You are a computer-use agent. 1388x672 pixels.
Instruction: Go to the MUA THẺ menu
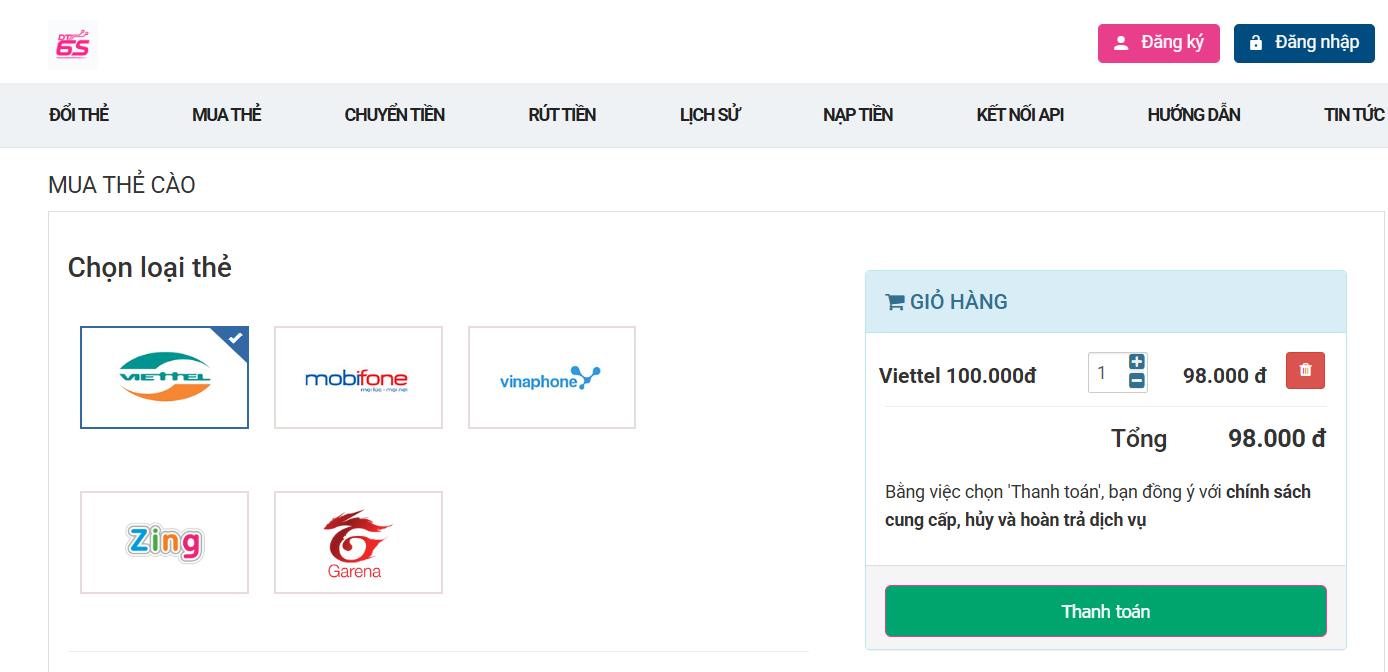pyautogui.click(x=226, y=115)
